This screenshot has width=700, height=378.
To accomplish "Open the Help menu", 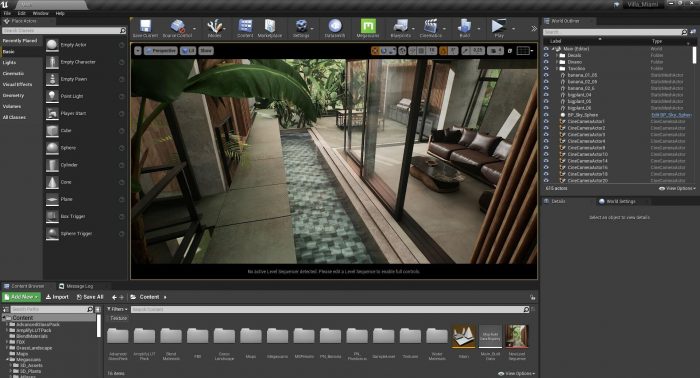I will coord(60,13).
